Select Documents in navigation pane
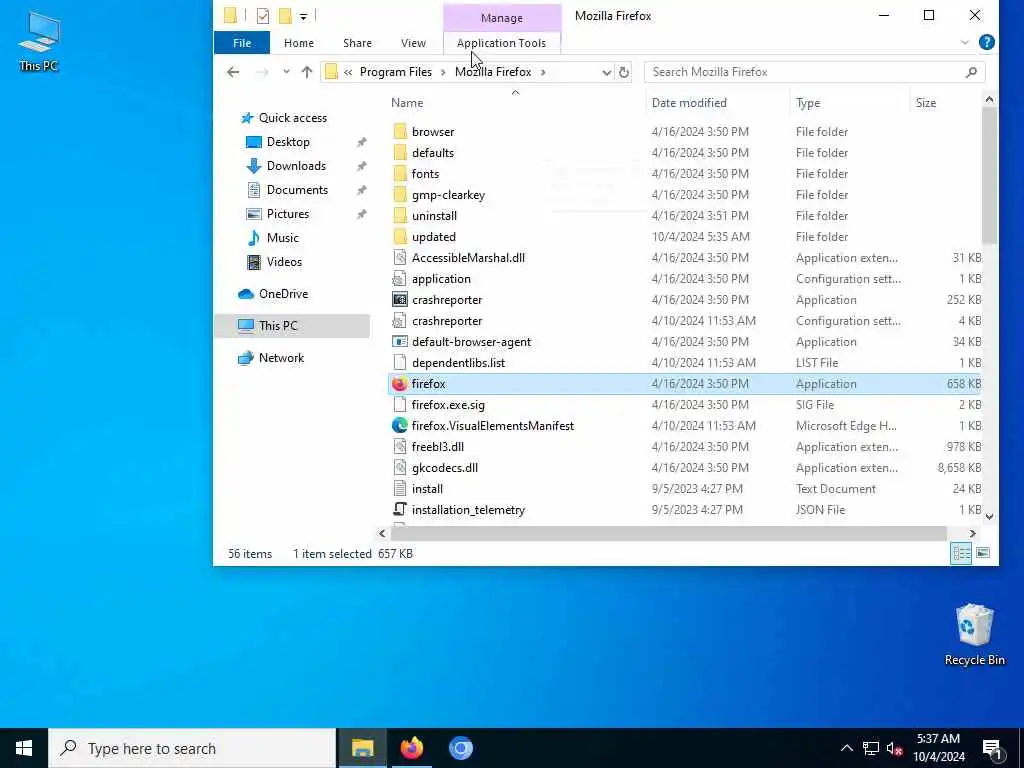The image size is (1024, 768). tap(297, 190)
